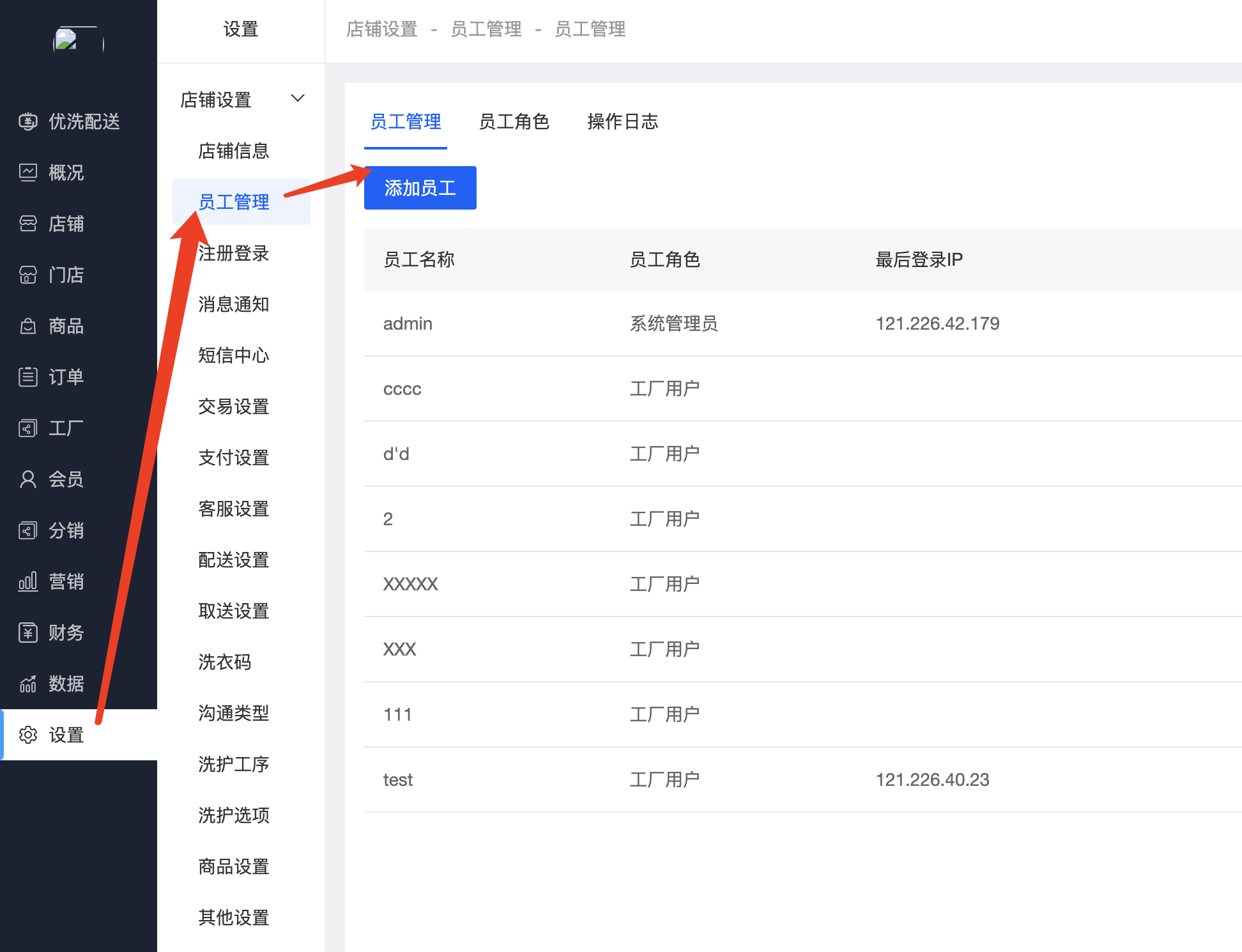The height and width of the screenshot is (952, 1242).
Task: Click the 财务 yen icon
Action: (27, 633)
